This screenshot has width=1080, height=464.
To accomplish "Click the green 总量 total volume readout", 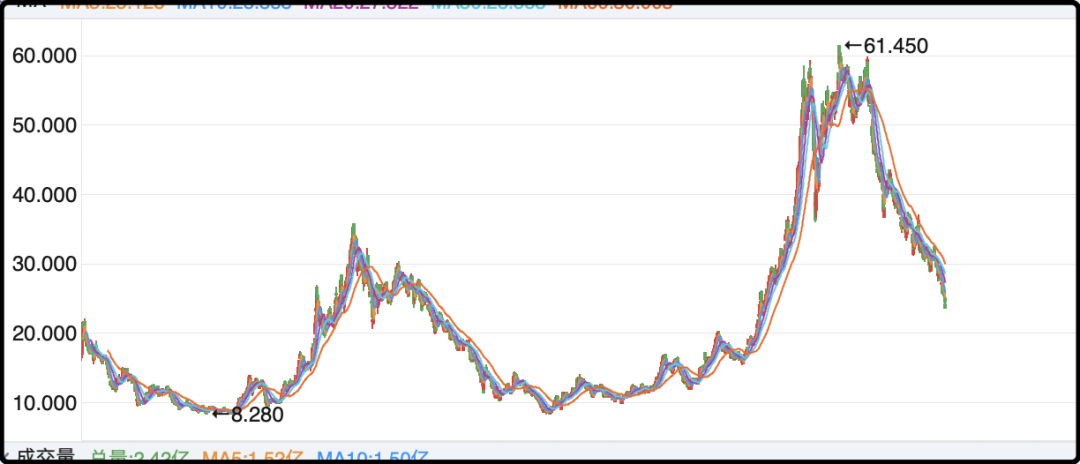I will pos(141,456).
